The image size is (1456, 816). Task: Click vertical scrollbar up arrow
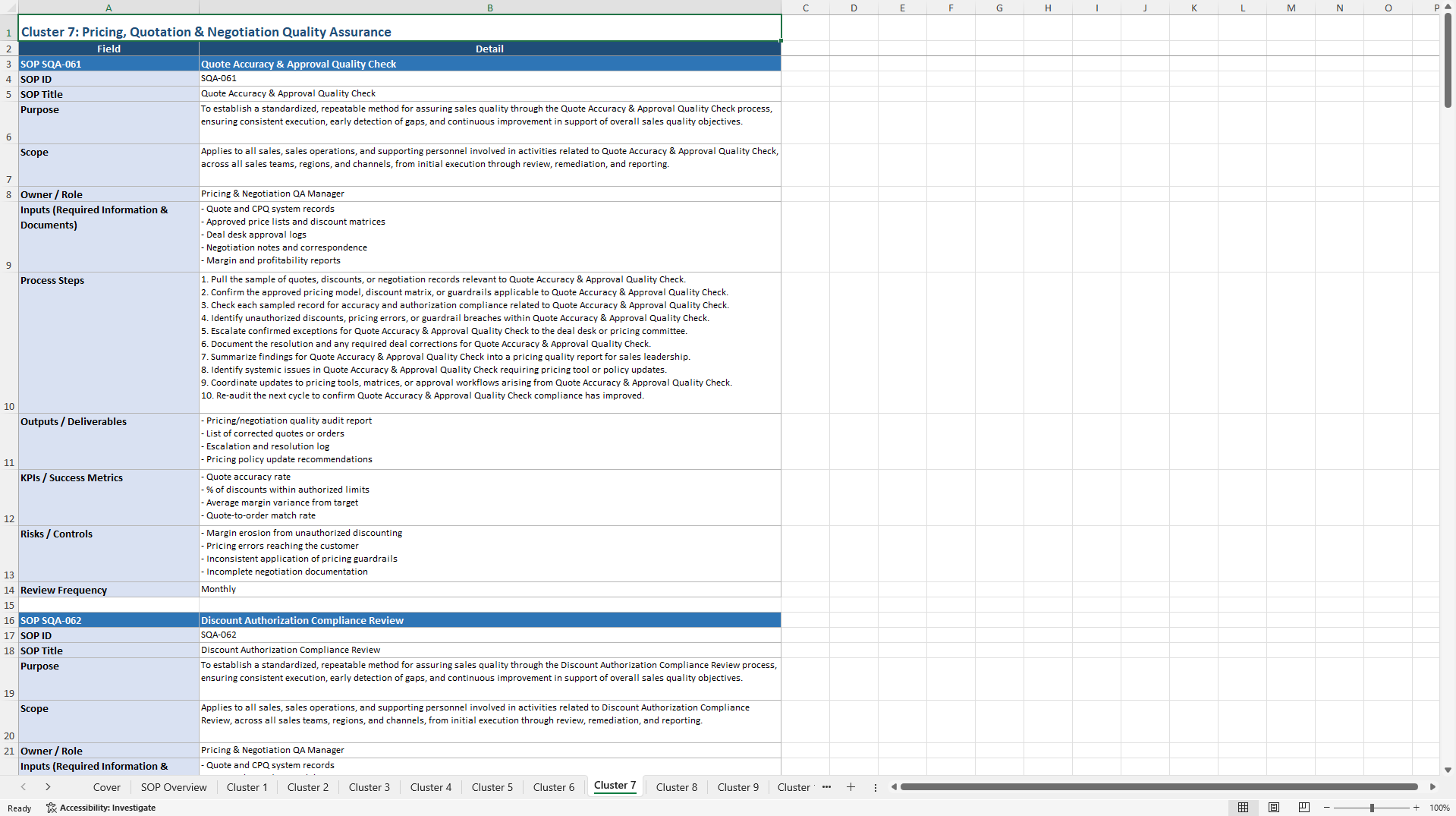[x=1448, y=7]
